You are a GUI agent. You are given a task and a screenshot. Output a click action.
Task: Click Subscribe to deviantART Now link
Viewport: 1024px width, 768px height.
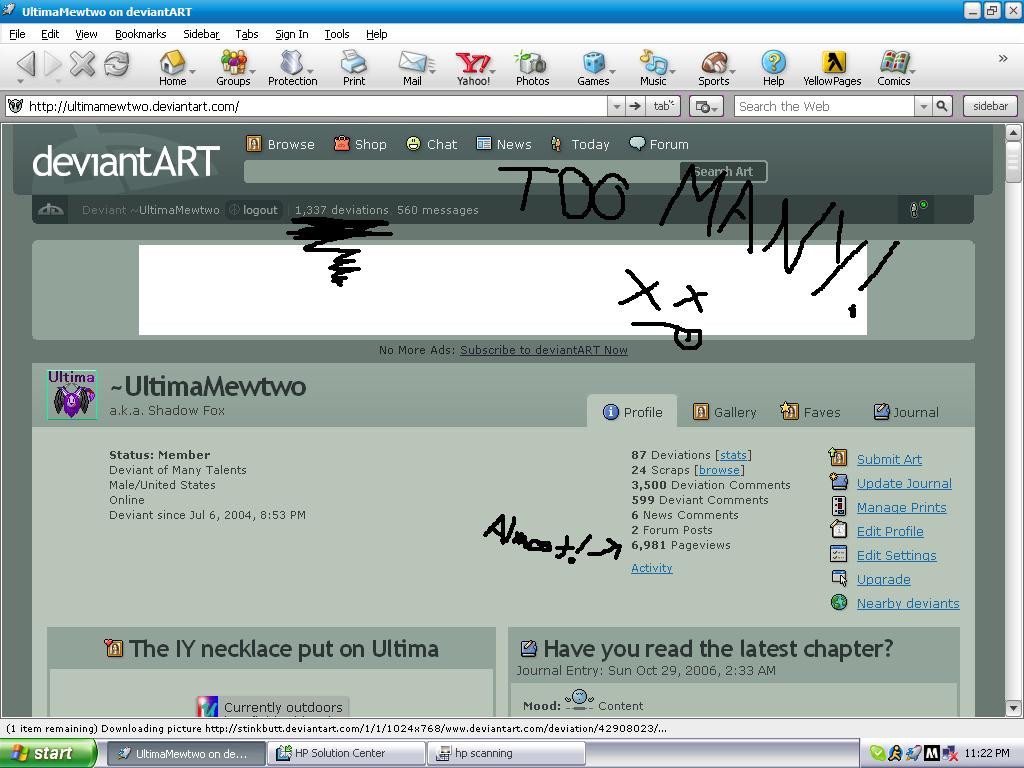(543, 350)
